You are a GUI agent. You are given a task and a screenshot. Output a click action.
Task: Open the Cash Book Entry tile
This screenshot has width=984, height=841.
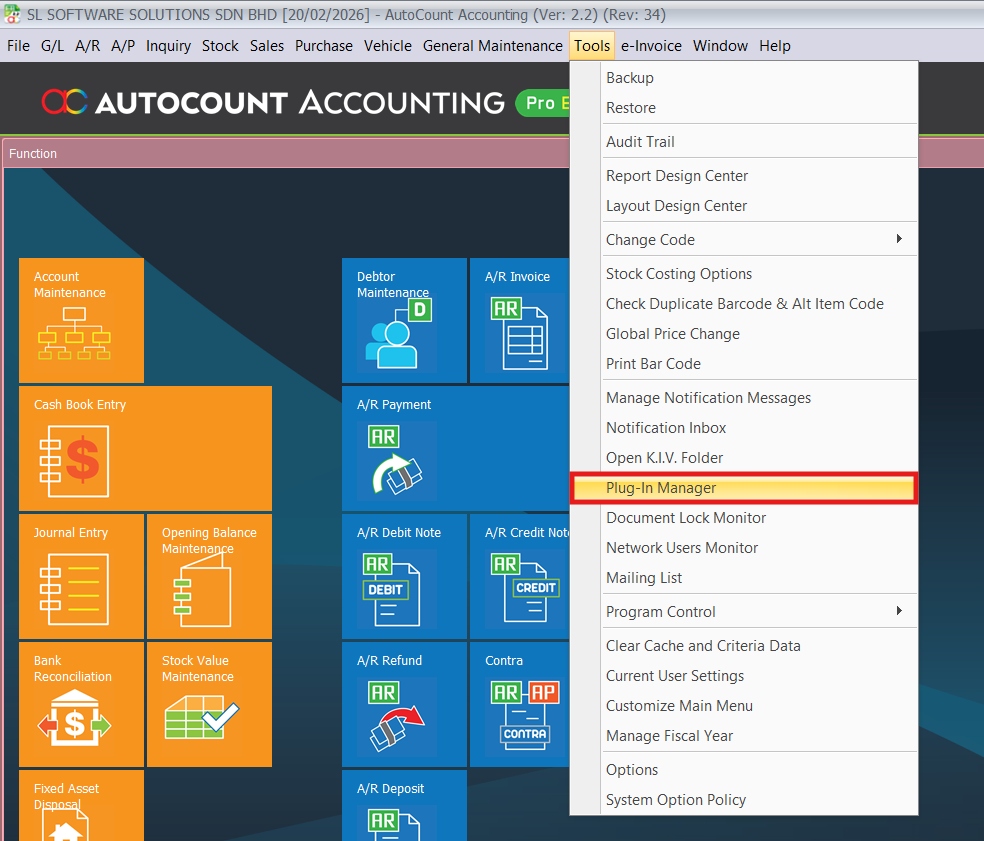click(145, 448)
